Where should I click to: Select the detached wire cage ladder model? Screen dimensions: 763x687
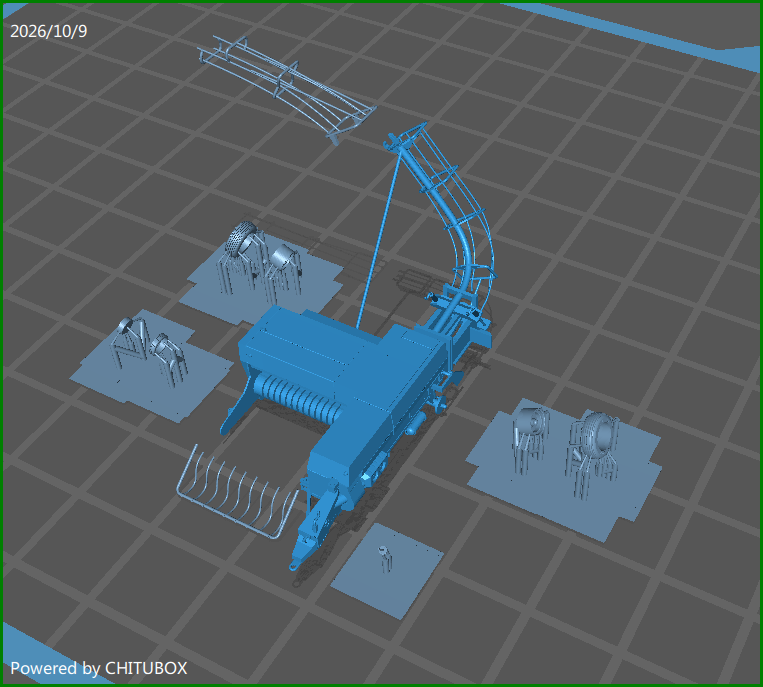point(286,89)
